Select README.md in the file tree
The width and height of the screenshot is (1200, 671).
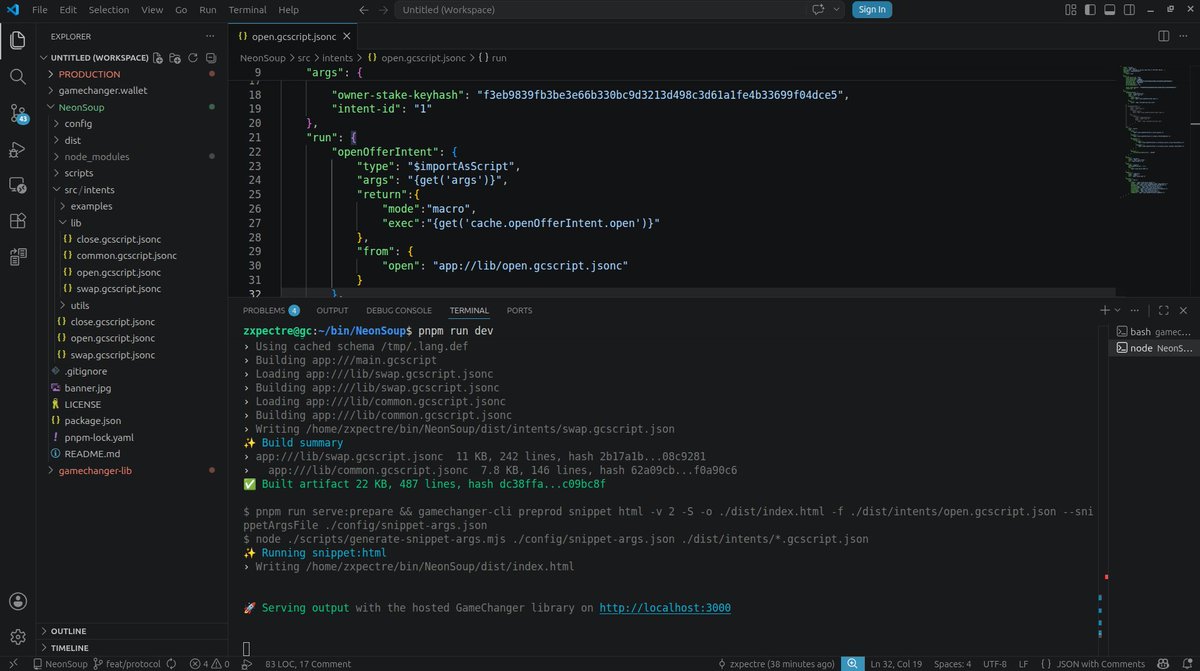tap(92, 454)
